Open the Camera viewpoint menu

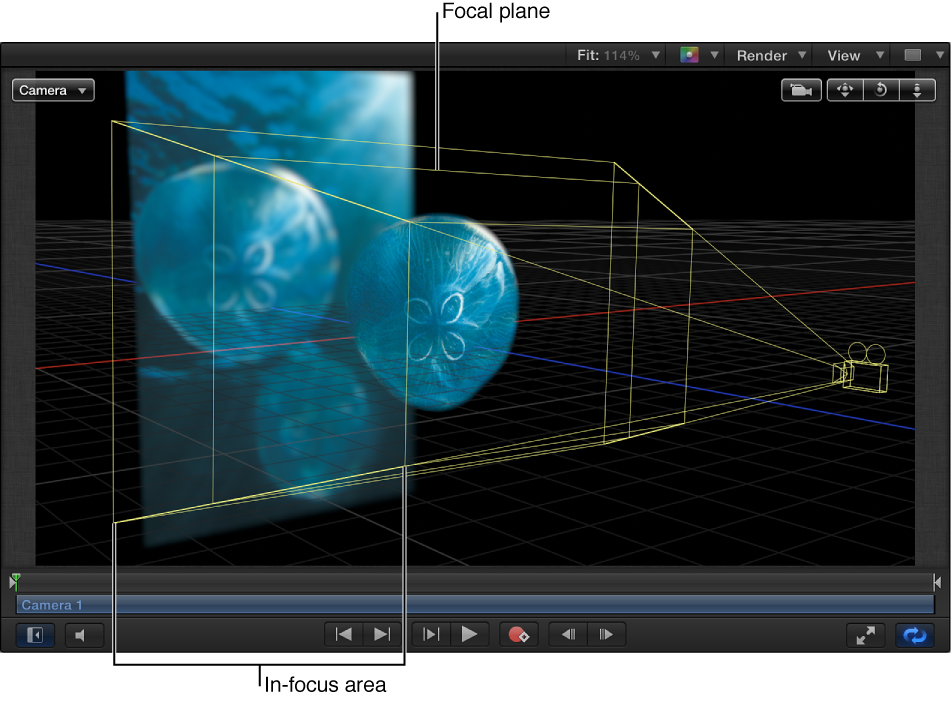(52, 90)
